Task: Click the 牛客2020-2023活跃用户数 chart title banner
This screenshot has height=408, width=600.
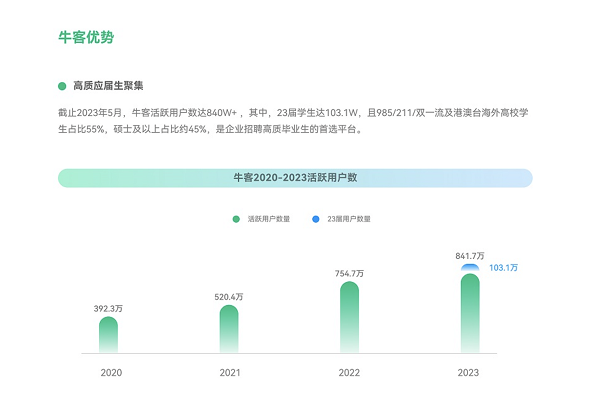Action: (295, 178)
